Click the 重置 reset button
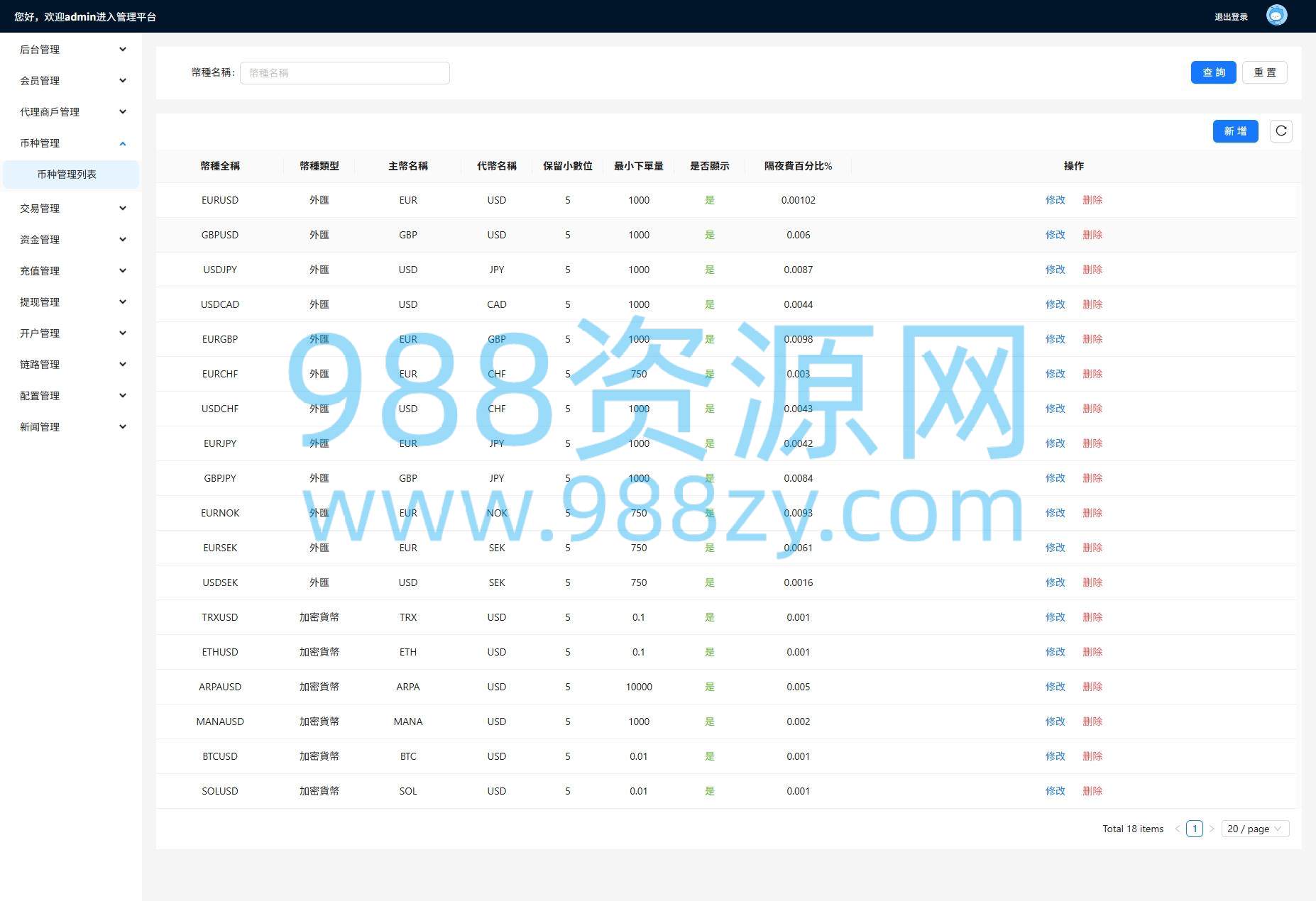Image resolution: width=1316 pixels, height=901 pixels. pyautogui.click(x=1264, y=72)
